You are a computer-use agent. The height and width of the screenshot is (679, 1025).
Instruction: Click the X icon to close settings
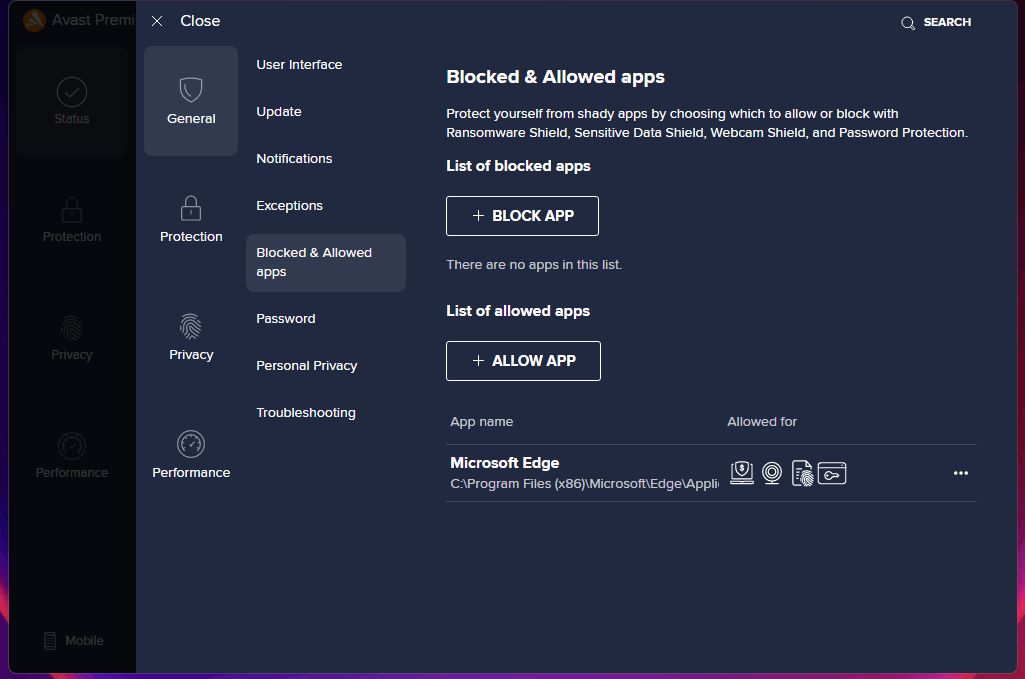[x=157, y=21]
